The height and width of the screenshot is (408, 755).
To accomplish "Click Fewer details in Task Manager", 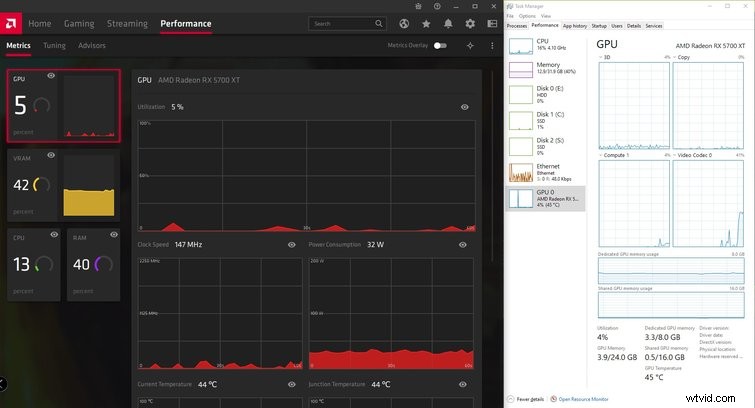I will click(530, 399).
